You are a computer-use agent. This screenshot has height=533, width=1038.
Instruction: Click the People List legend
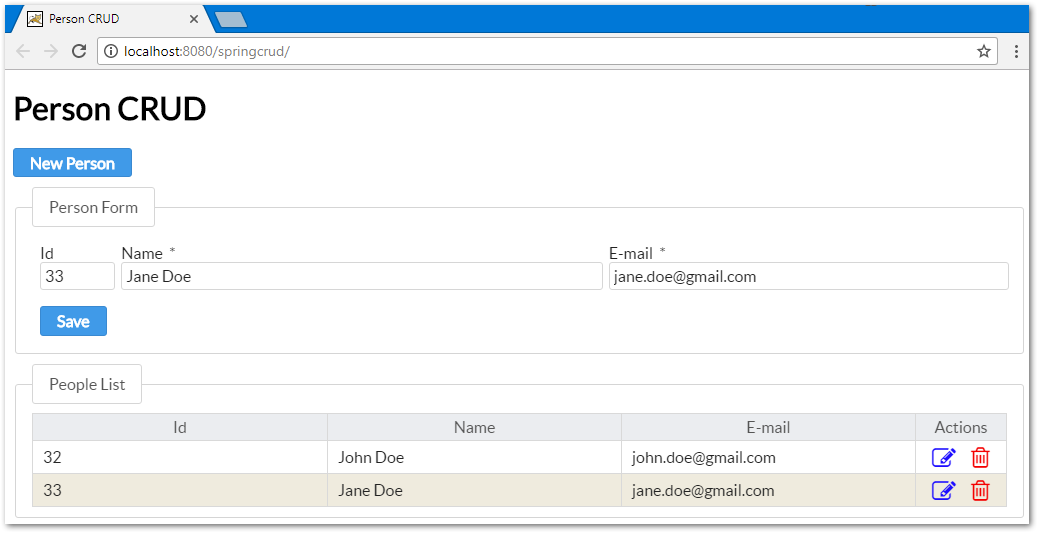pos(87,384)
